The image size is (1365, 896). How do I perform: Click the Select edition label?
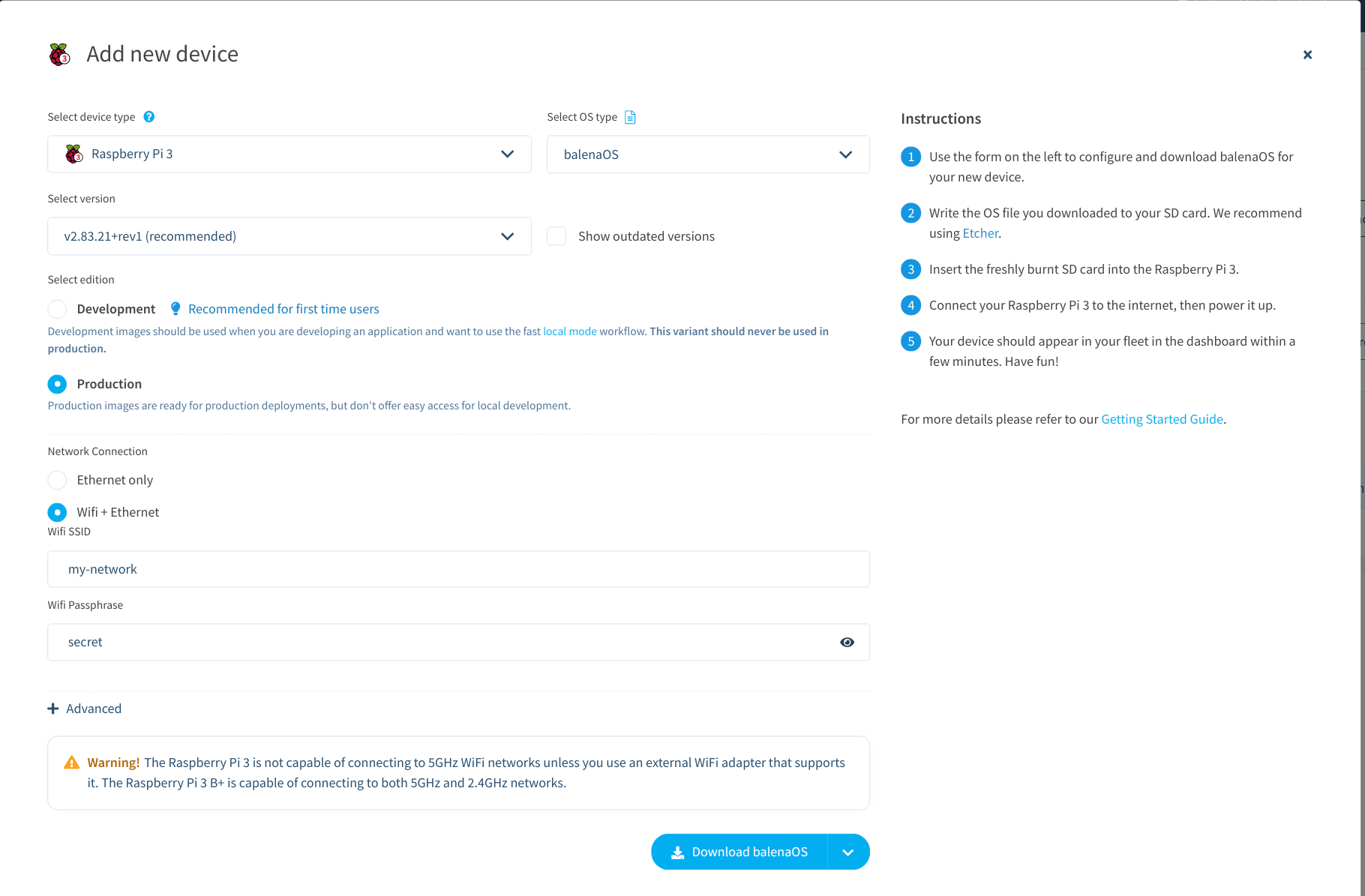click(x=81, y=280)
